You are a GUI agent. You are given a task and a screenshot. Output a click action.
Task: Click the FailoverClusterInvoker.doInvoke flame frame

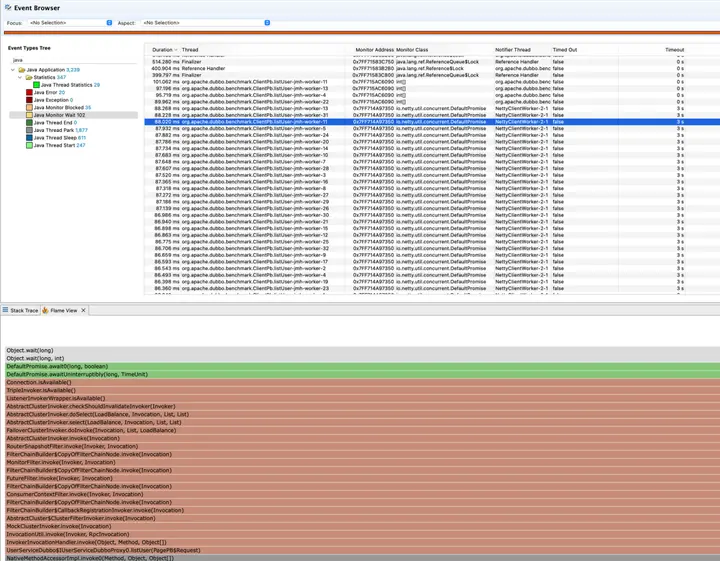362,430
